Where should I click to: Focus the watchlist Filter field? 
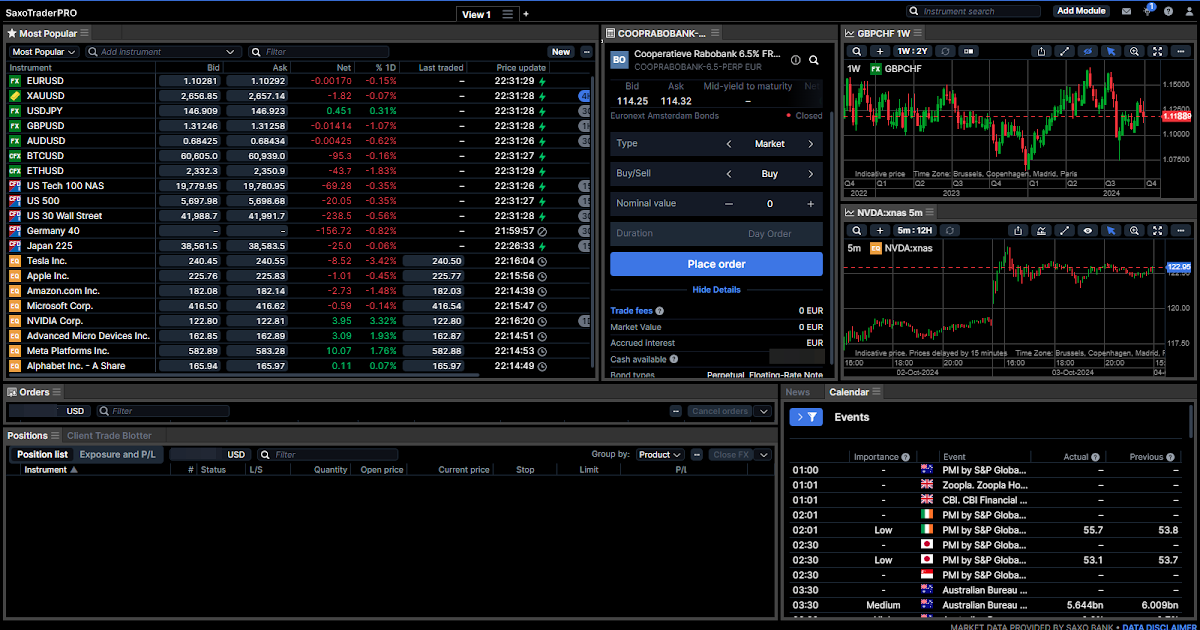(318, 52)
